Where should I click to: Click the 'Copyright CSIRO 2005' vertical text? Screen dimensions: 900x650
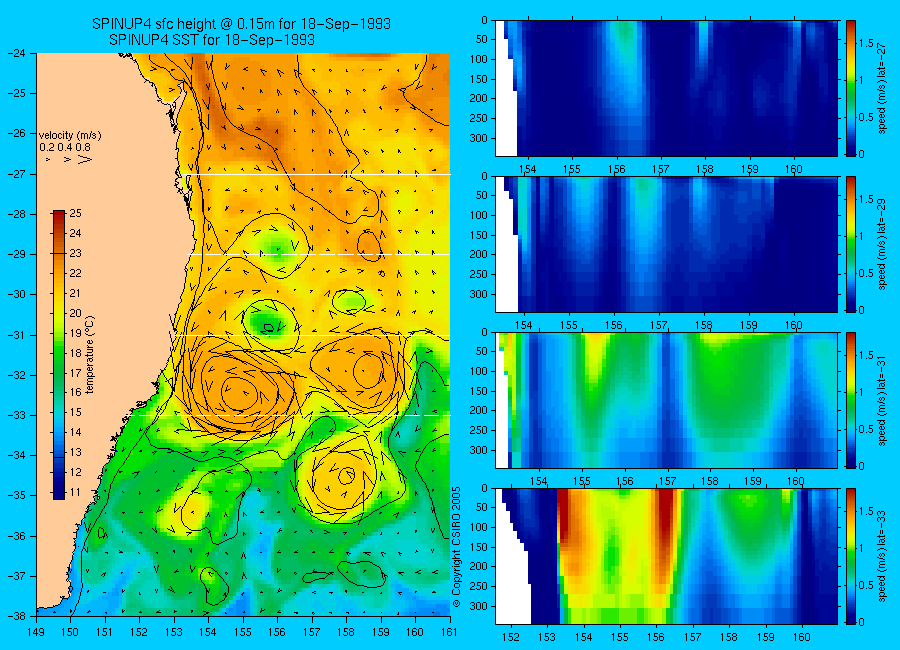(457, 547)
